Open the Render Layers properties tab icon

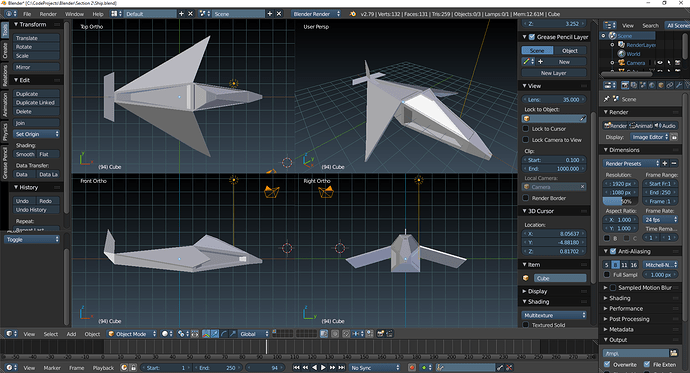(634, 85)
